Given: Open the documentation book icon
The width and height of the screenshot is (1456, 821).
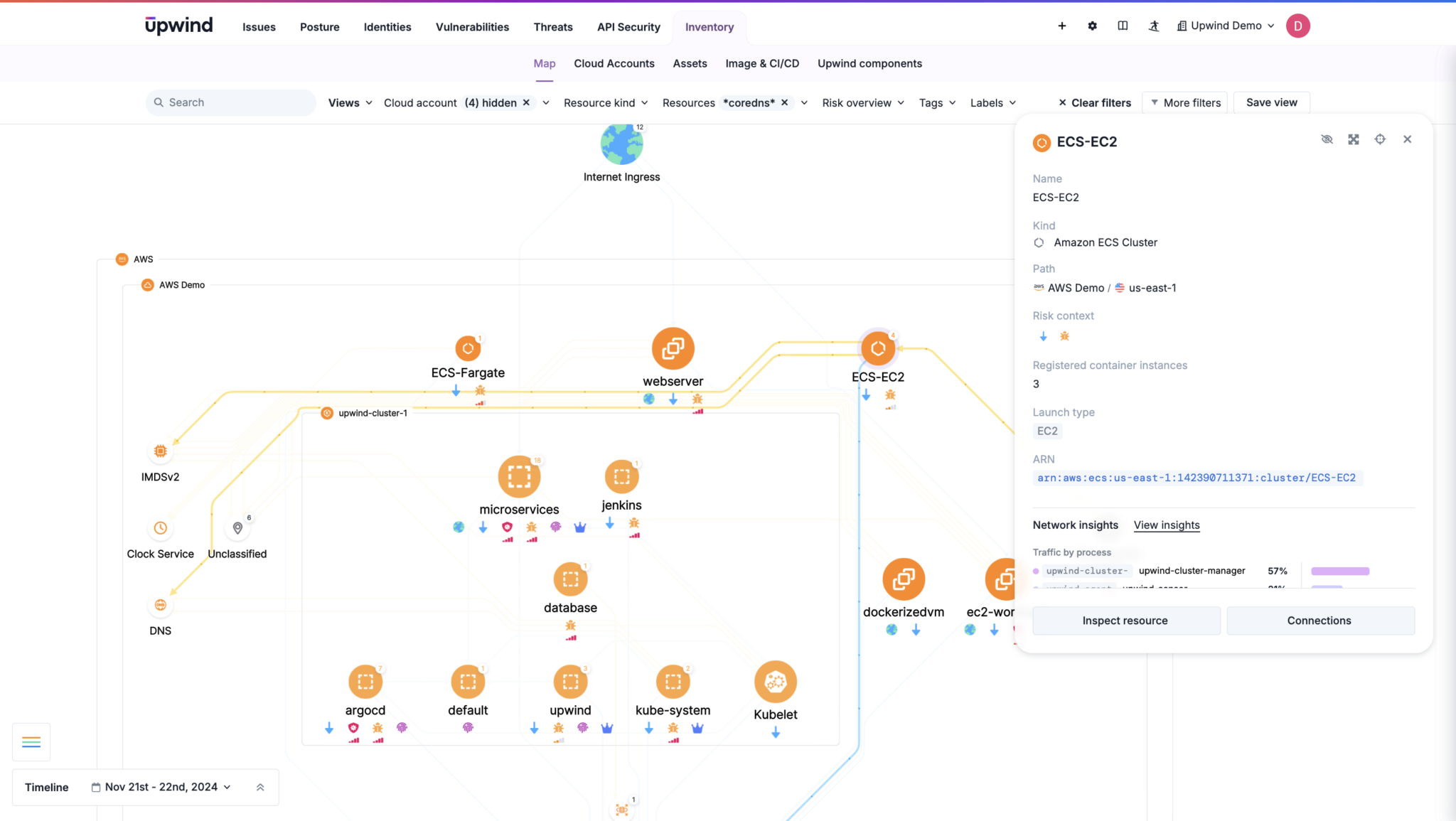Looking at the screenshot, I should point(1123,26).
